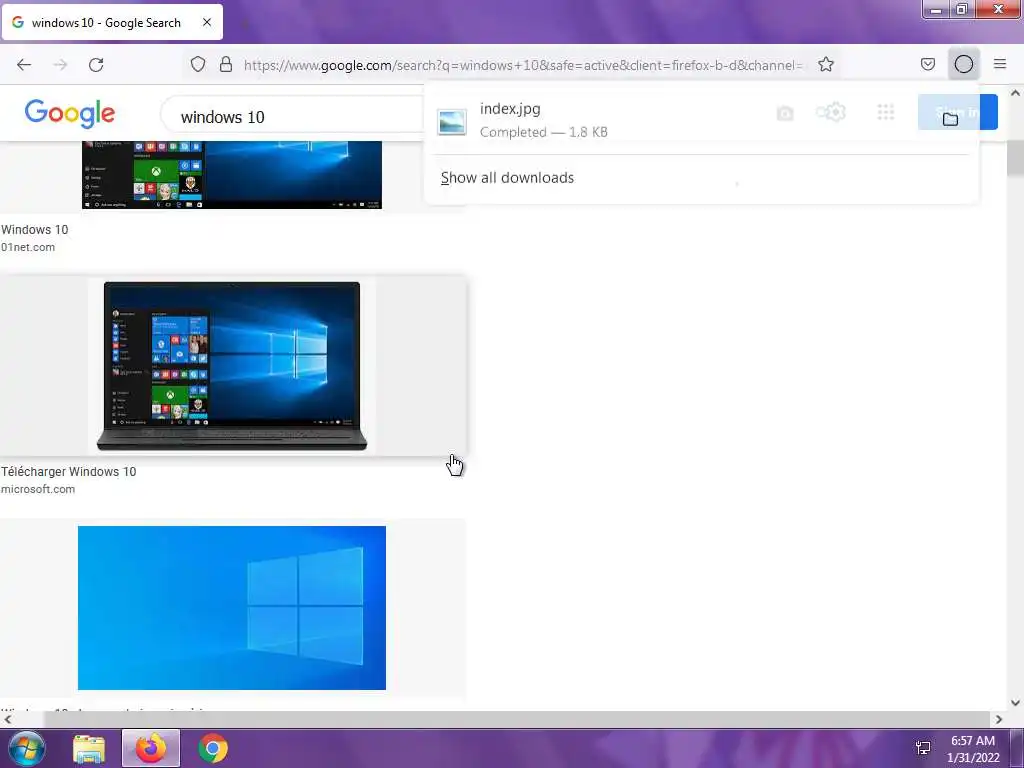
Task: Click the microsoft.com source link
Action: pos(38,489)
